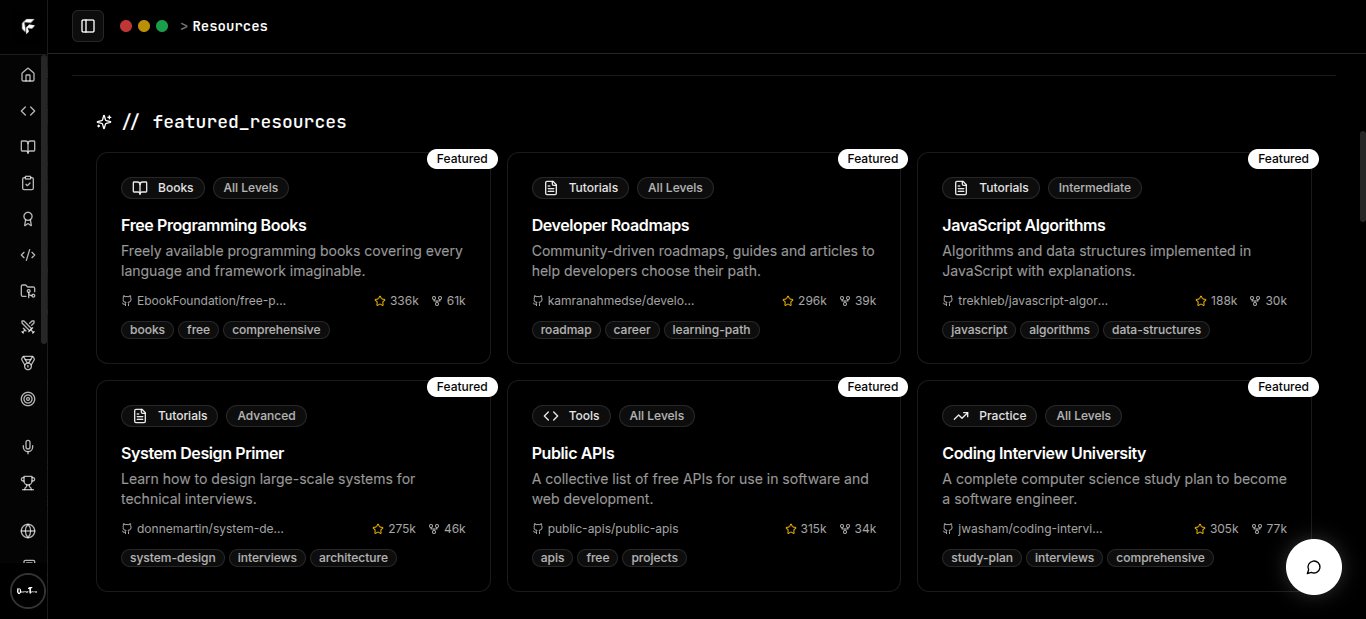Click the public-apis/public-apis repo text
The height and width of the screenshot is (619, 1366).
pyautogui.click(x=613, y=529)
